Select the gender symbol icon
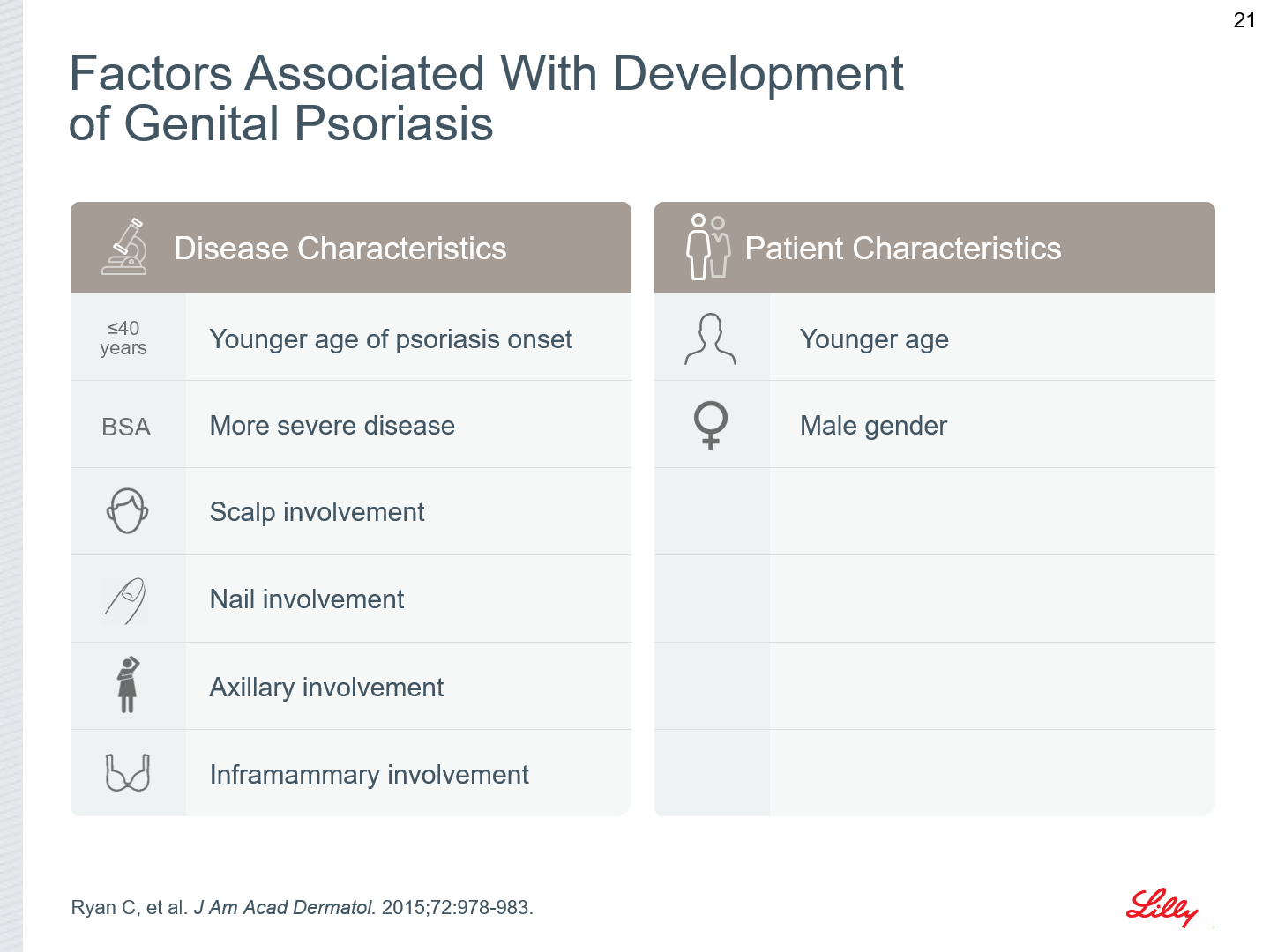The image size is (1270, 952). pos(711,425)
